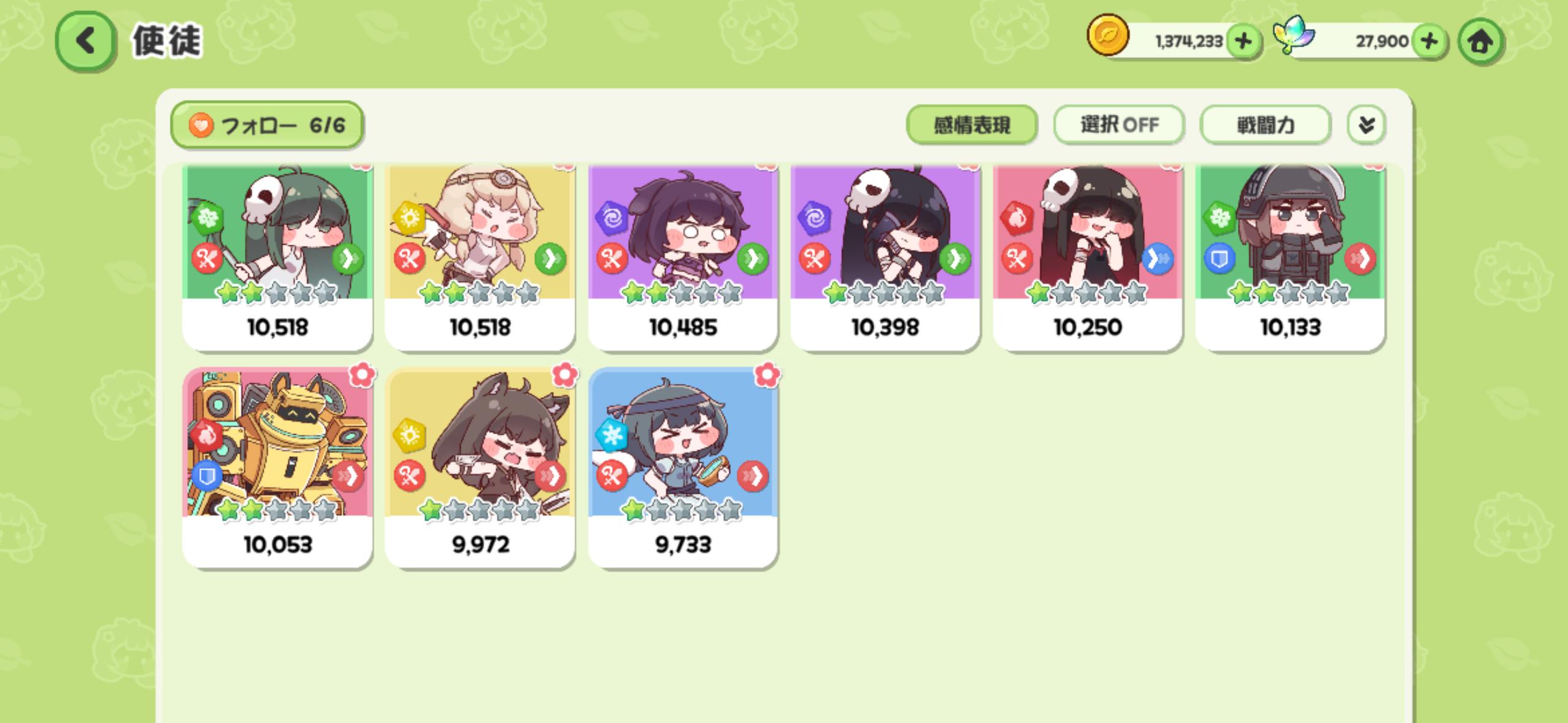Go back with the green arrow button

[x=85, y=41]
